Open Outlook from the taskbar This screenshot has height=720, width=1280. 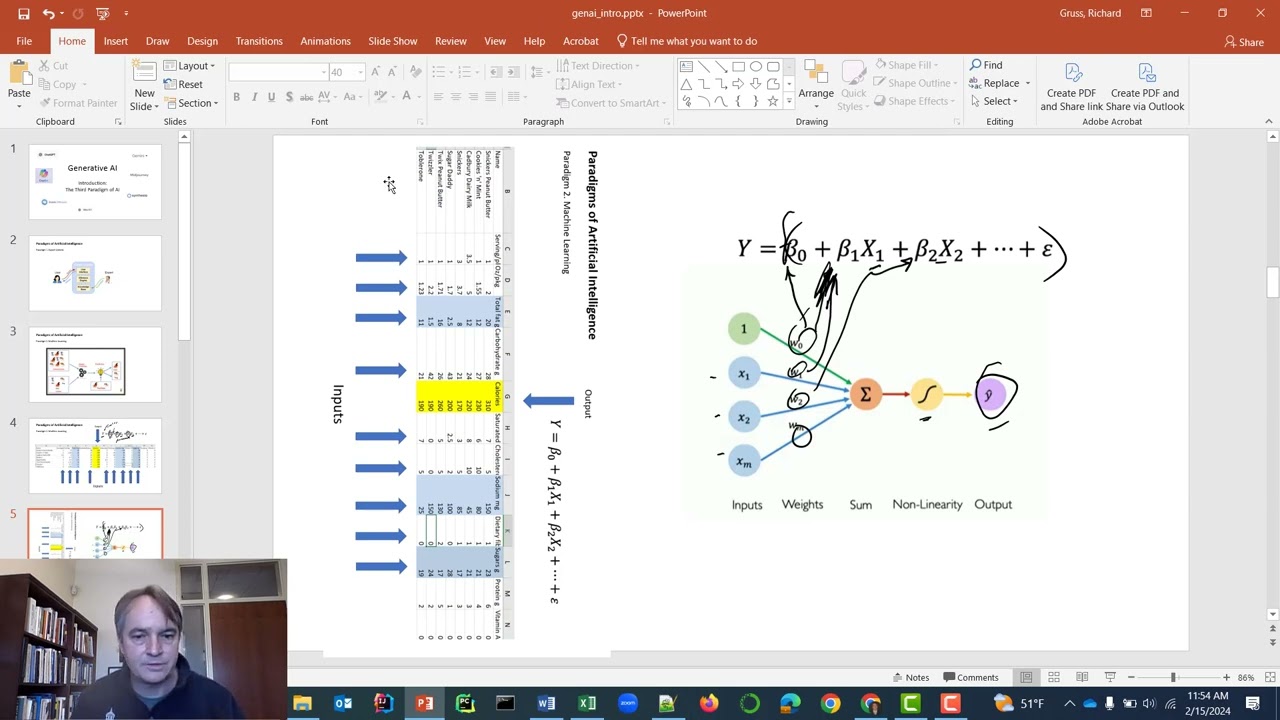pyautogui.click(x=343, y=704)
